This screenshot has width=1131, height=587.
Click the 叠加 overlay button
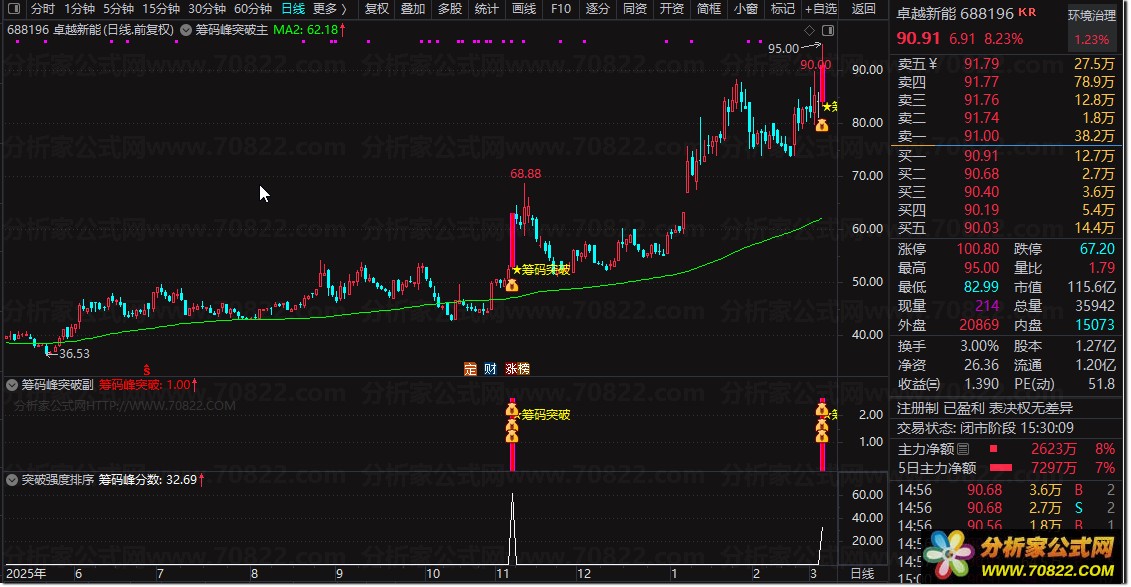tap(413, 9)
